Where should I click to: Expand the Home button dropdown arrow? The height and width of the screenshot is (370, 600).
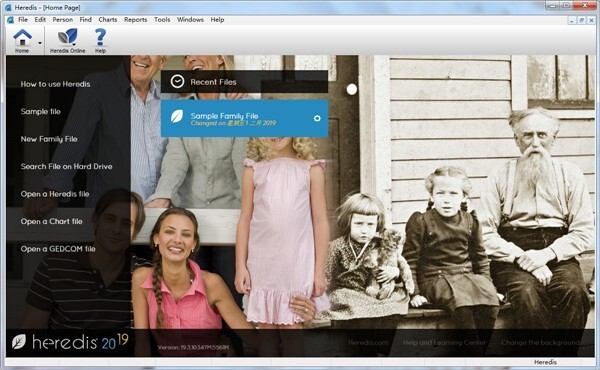click(x=40, y=43)
